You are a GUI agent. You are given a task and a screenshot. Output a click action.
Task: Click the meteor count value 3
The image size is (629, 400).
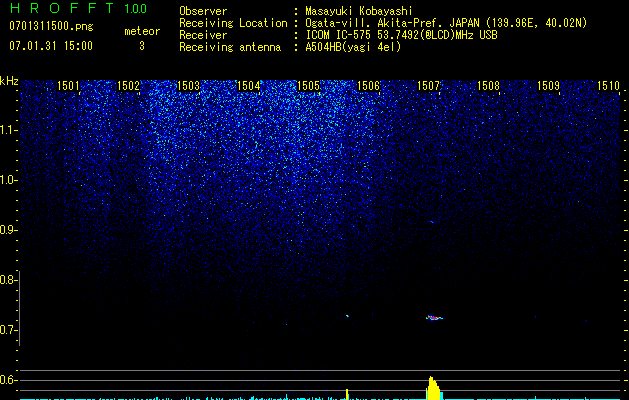tap(142, 46)
